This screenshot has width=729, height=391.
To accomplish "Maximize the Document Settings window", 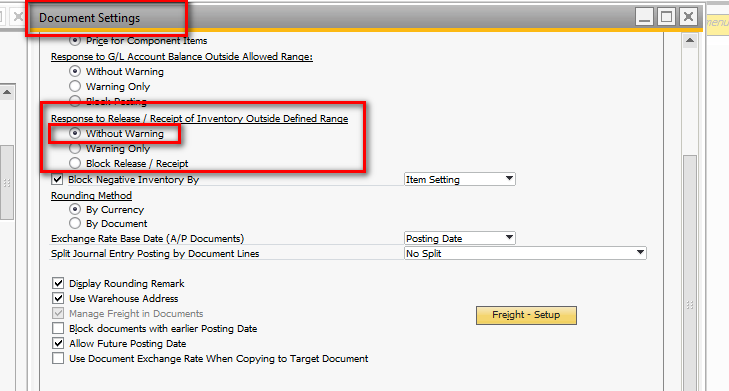I will point(666,17).
